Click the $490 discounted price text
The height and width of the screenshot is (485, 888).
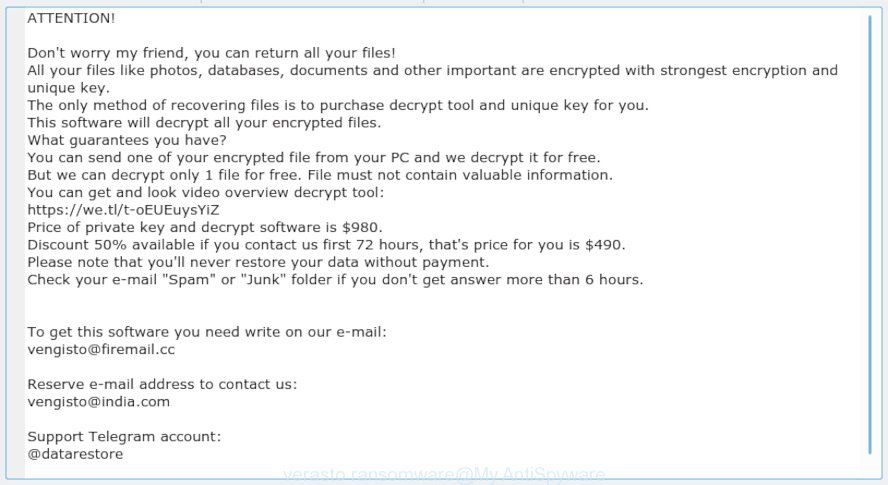pos(605,245)
